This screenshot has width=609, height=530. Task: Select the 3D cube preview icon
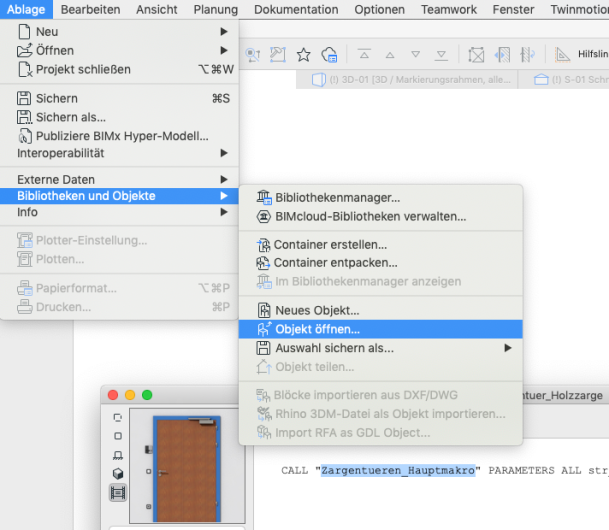(119, 473)
